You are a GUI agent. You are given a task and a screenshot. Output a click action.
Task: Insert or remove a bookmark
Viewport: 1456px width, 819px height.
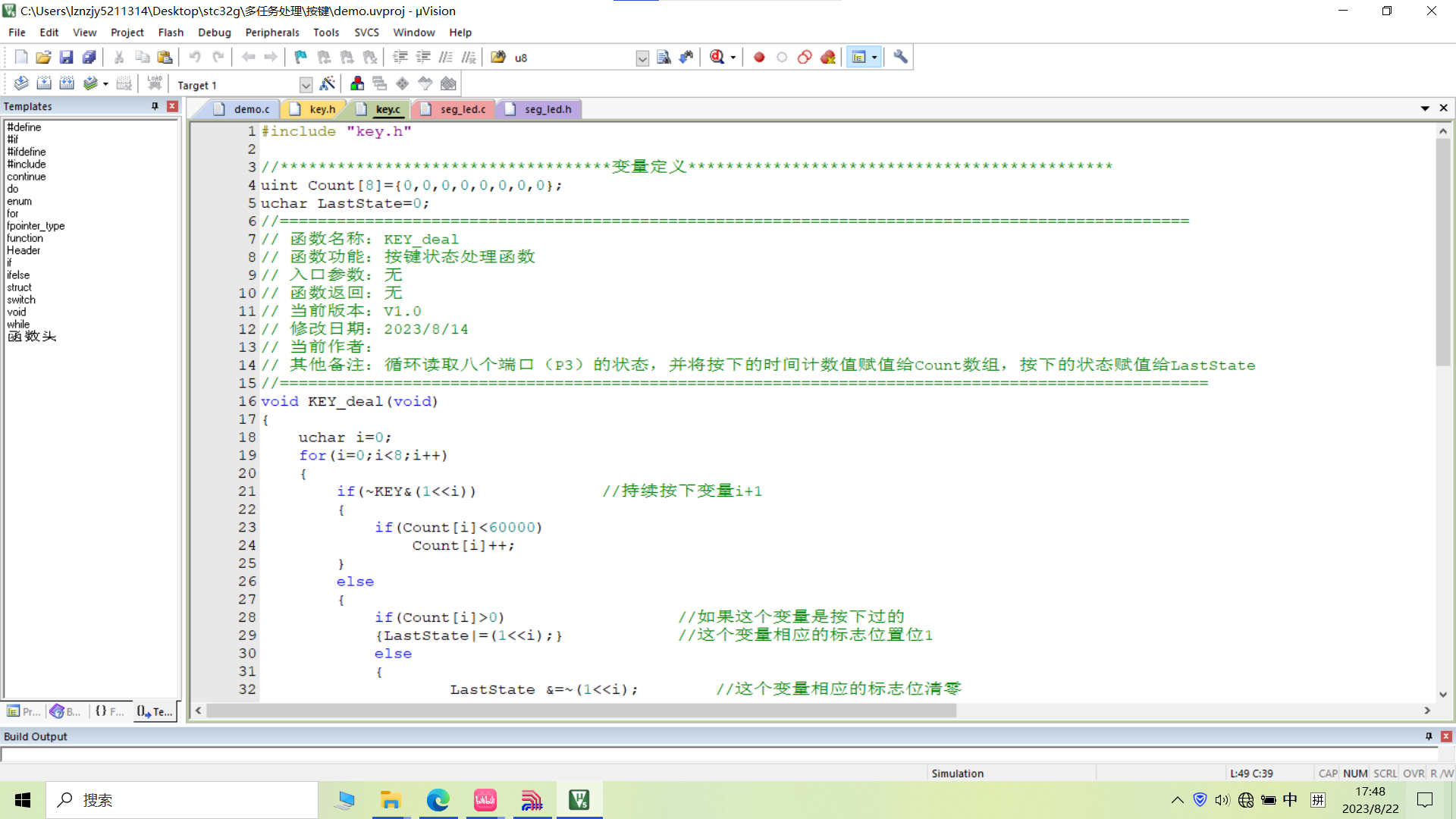(301, 57)
